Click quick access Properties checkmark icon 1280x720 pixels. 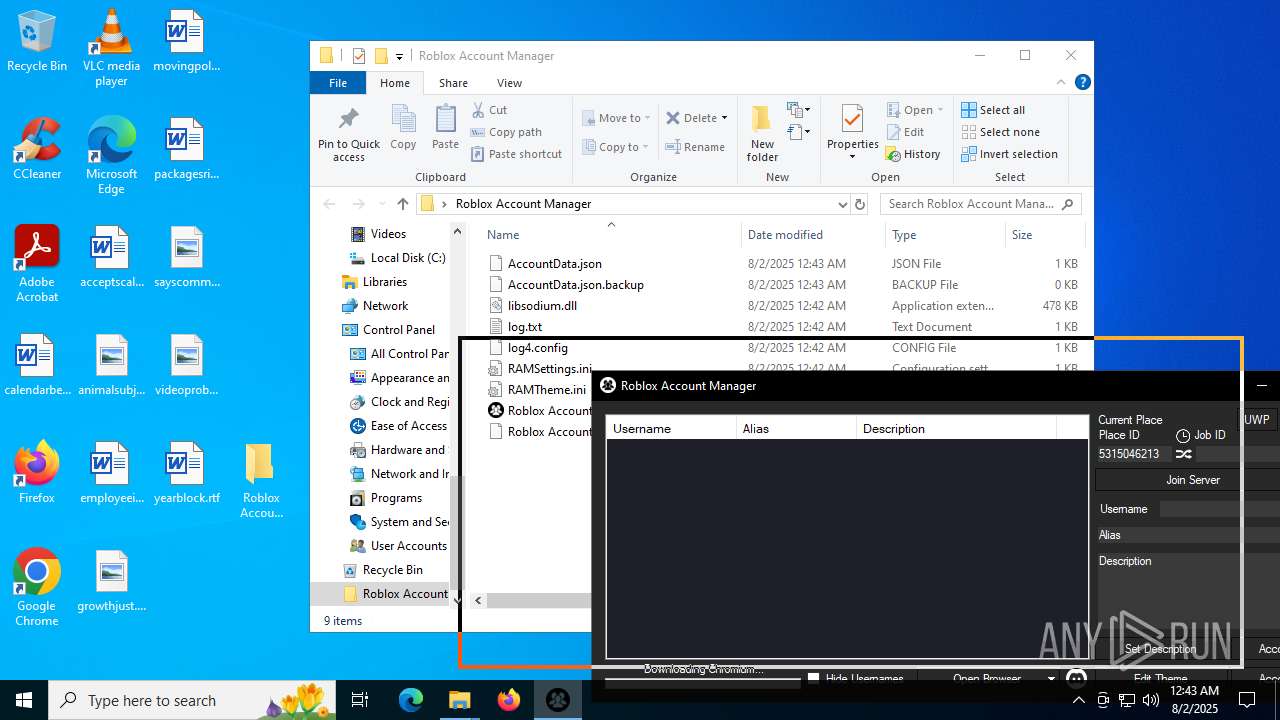[x=359, y=56]
